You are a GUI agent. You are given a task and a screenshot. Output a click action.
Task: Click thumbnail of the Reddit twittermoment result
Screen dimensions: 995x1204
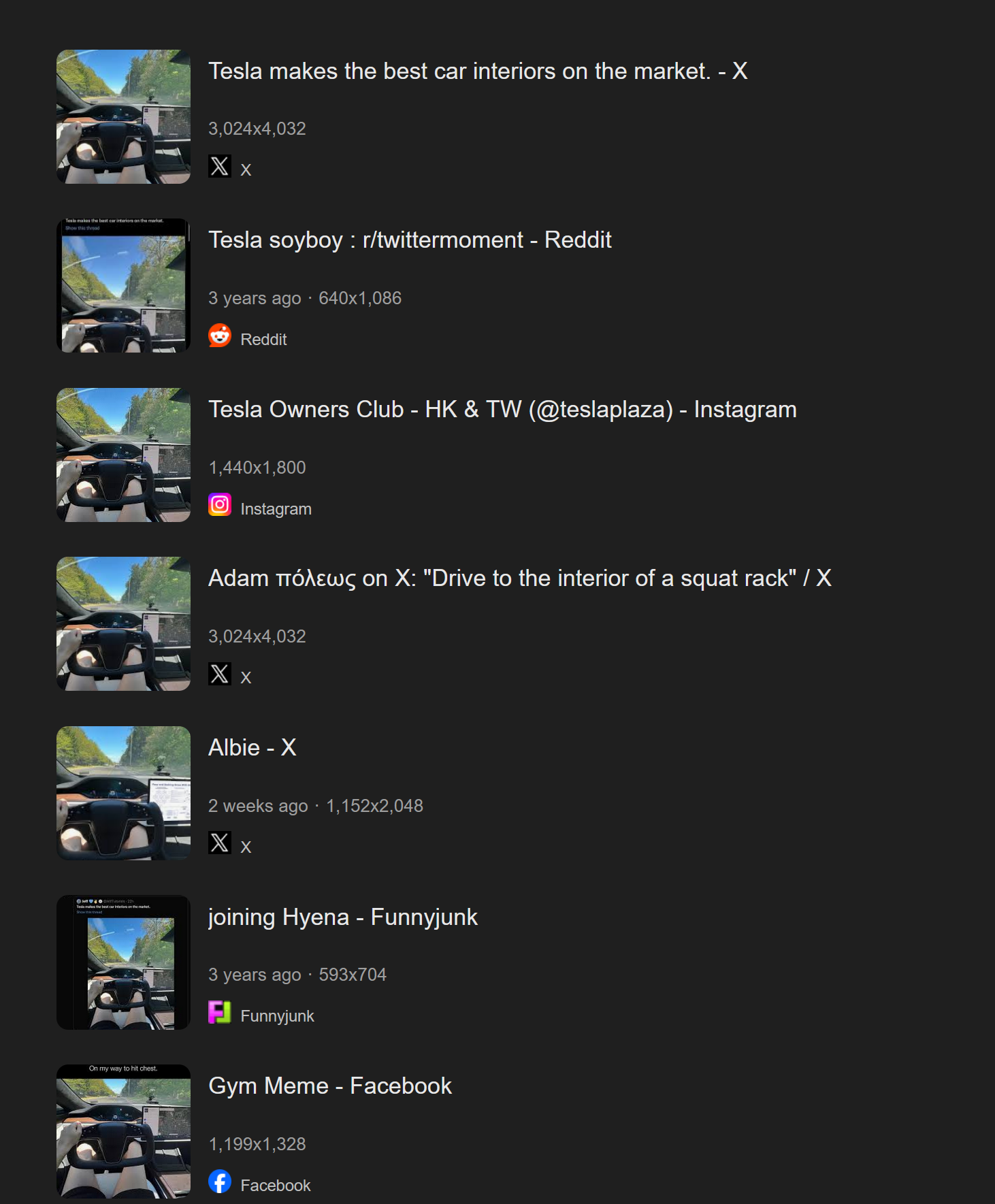(x=123, y=286)
